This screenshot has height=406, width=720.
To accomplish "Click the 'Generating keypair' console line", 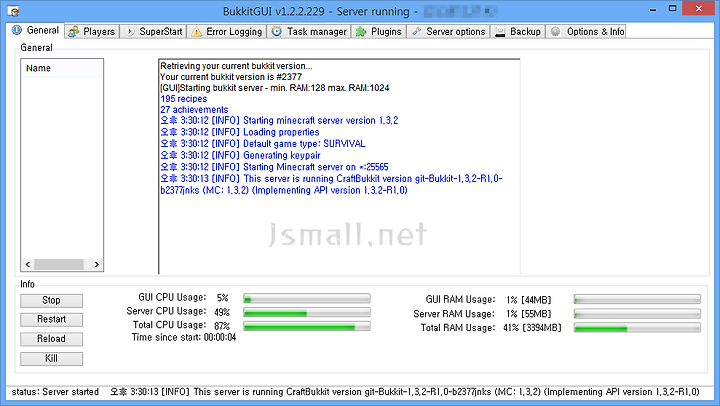I will [x=240, y=155].
